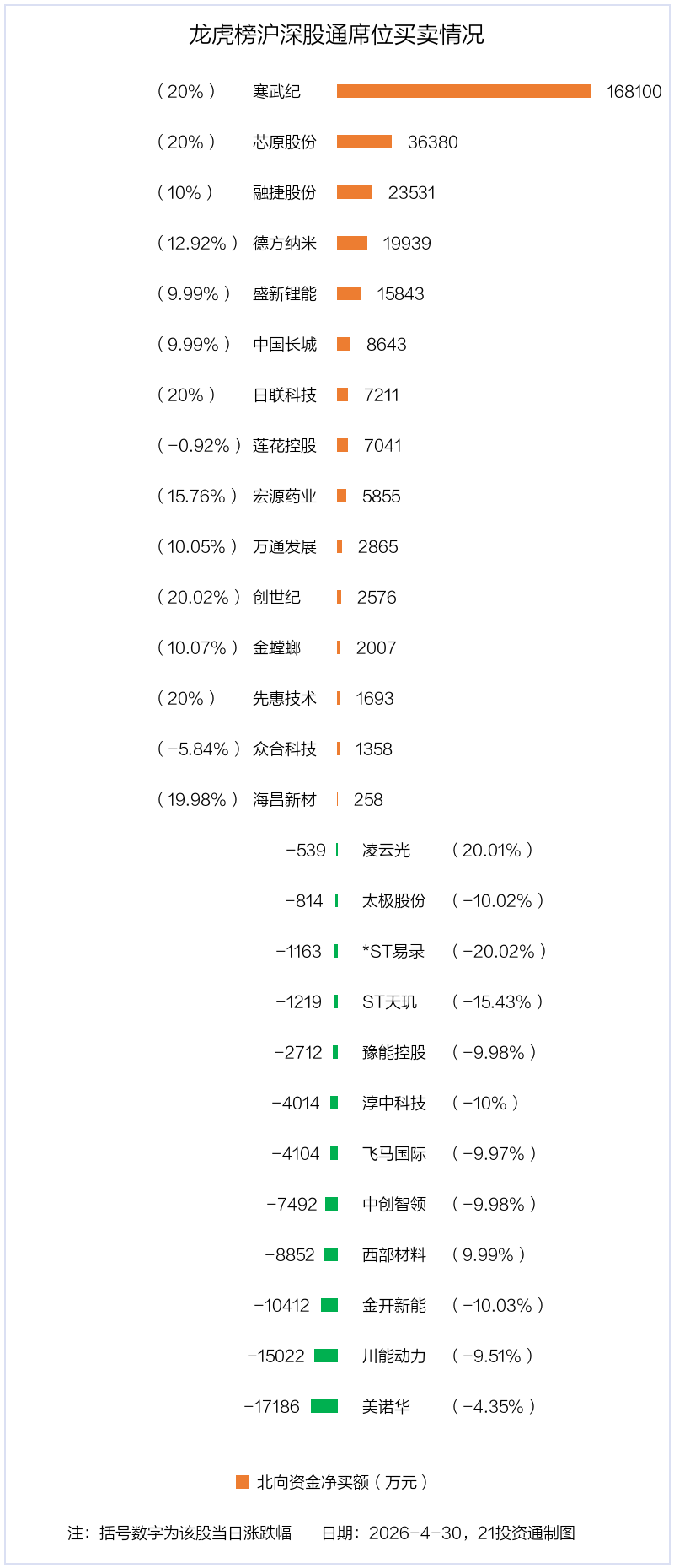This screenshot has height=1568, width=674.
Task: Select the 金开新能 value -10412
Action: (x=282, y=1305)
